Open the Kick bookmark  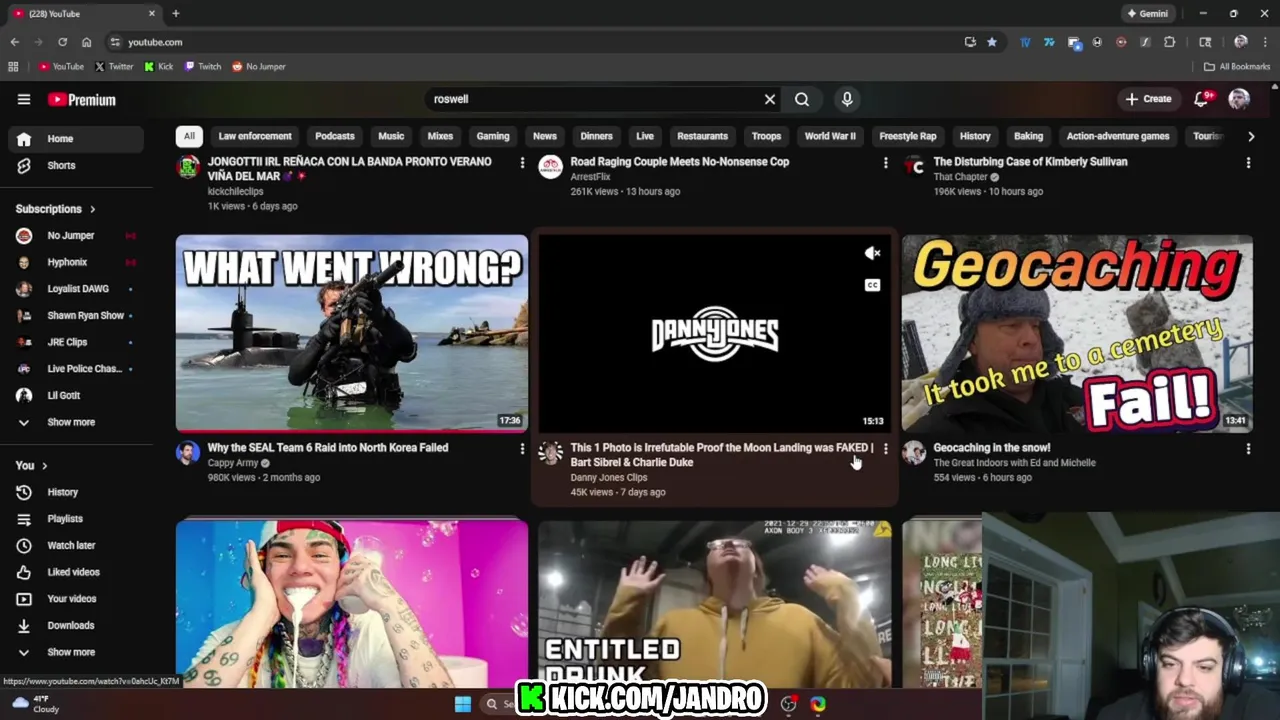(159, 67)
